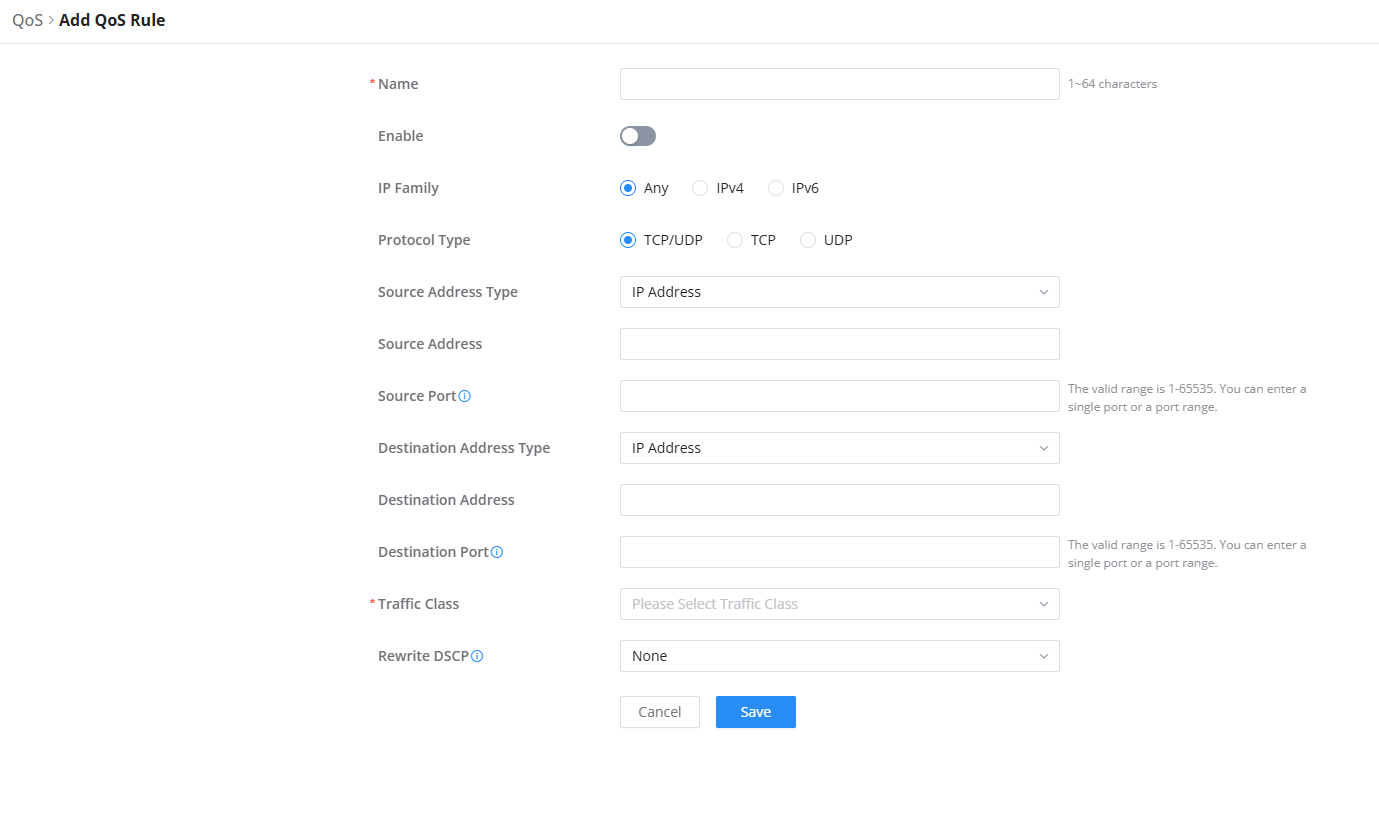Screen dimensions: 1379x813
Task: Toggle the Enable switch on
Action: coord(638,136)
